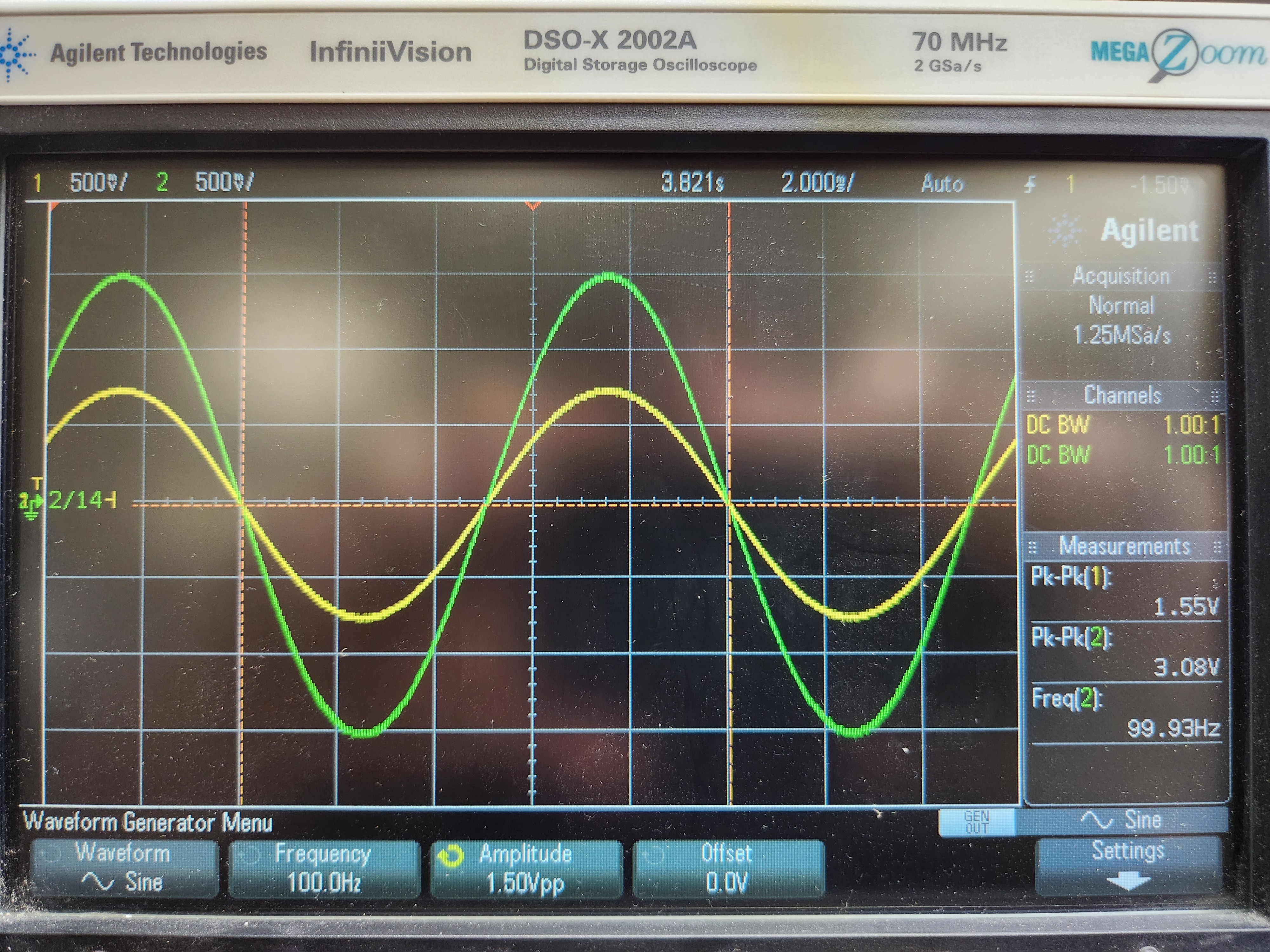Open the Measurements panel header
Image resolution: width=1270 pixels, height=952 pixels.
(1124, 546)
